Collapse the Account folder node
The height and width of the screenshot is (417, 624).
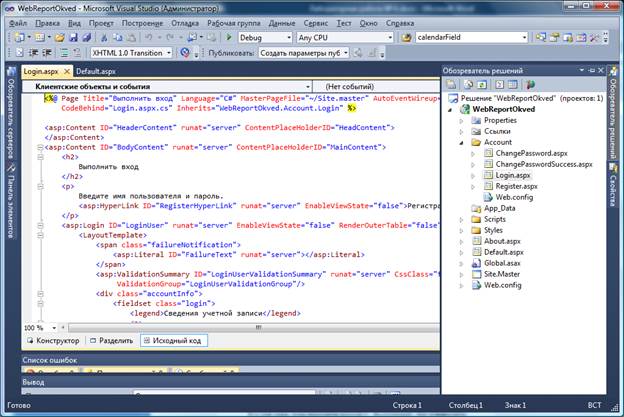coord(461,142)
